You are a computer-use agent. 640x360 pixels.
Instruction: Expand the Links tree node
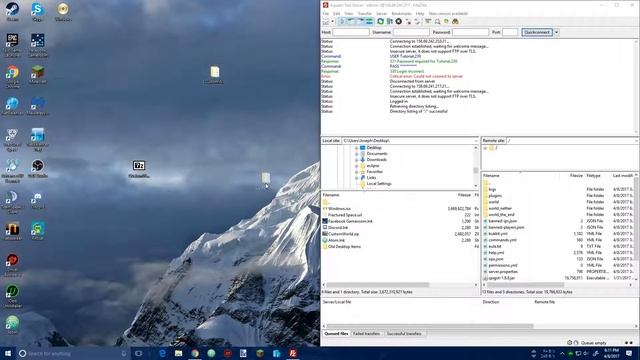click(356, 178)
